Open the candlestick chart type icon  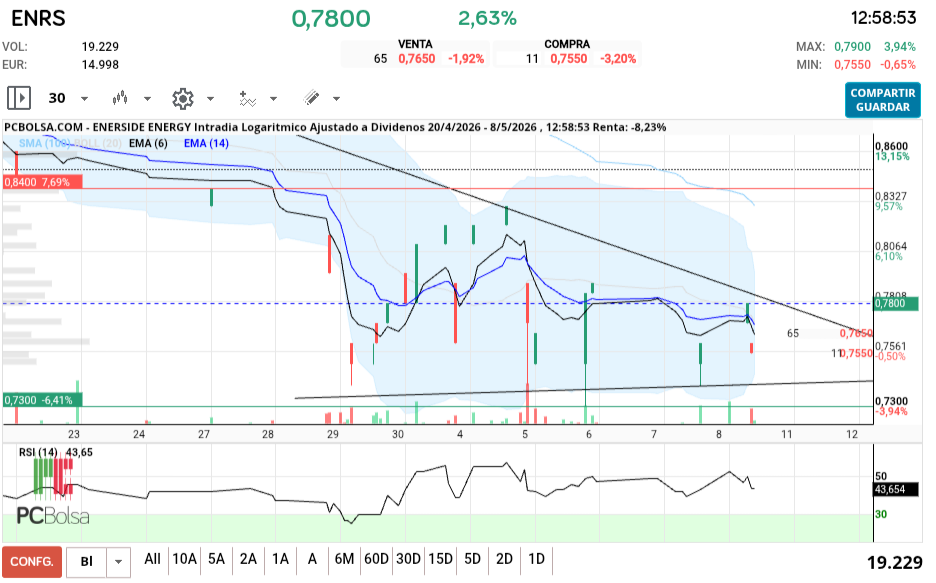(x=120, y=98)
